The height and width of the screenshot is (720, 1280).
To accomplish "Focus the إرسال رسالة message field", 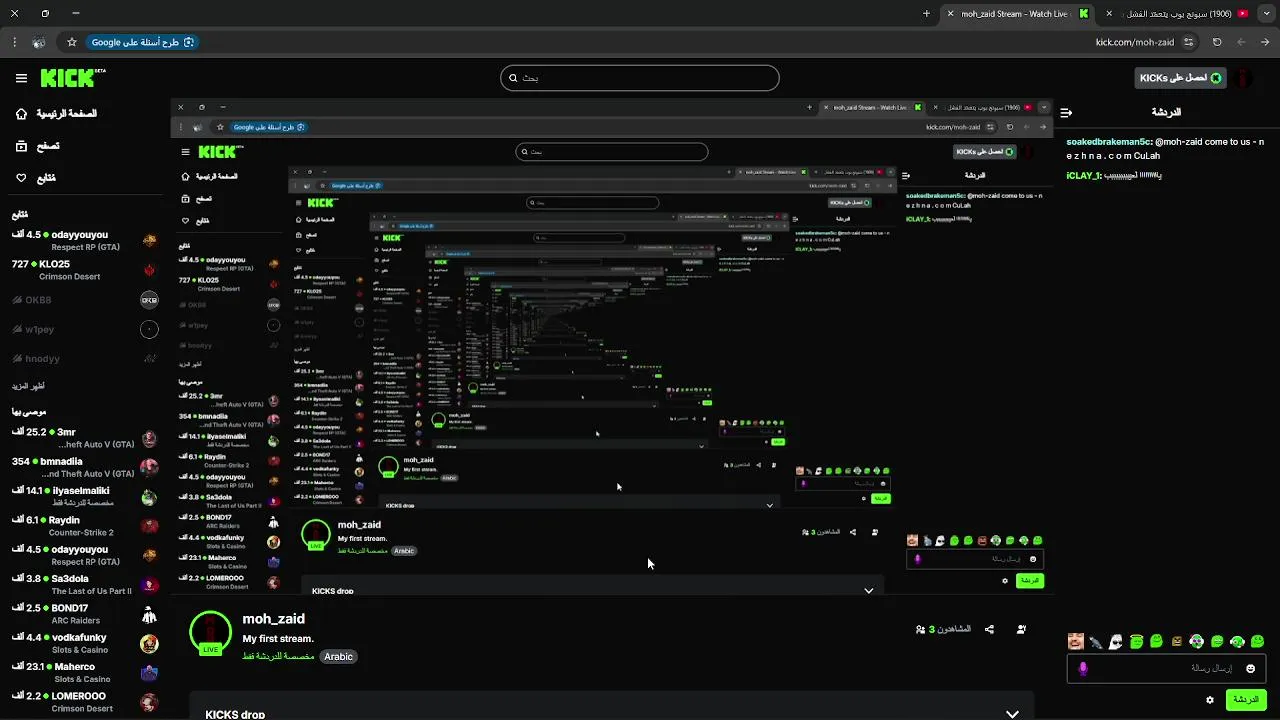I will tap(1166, 668).
